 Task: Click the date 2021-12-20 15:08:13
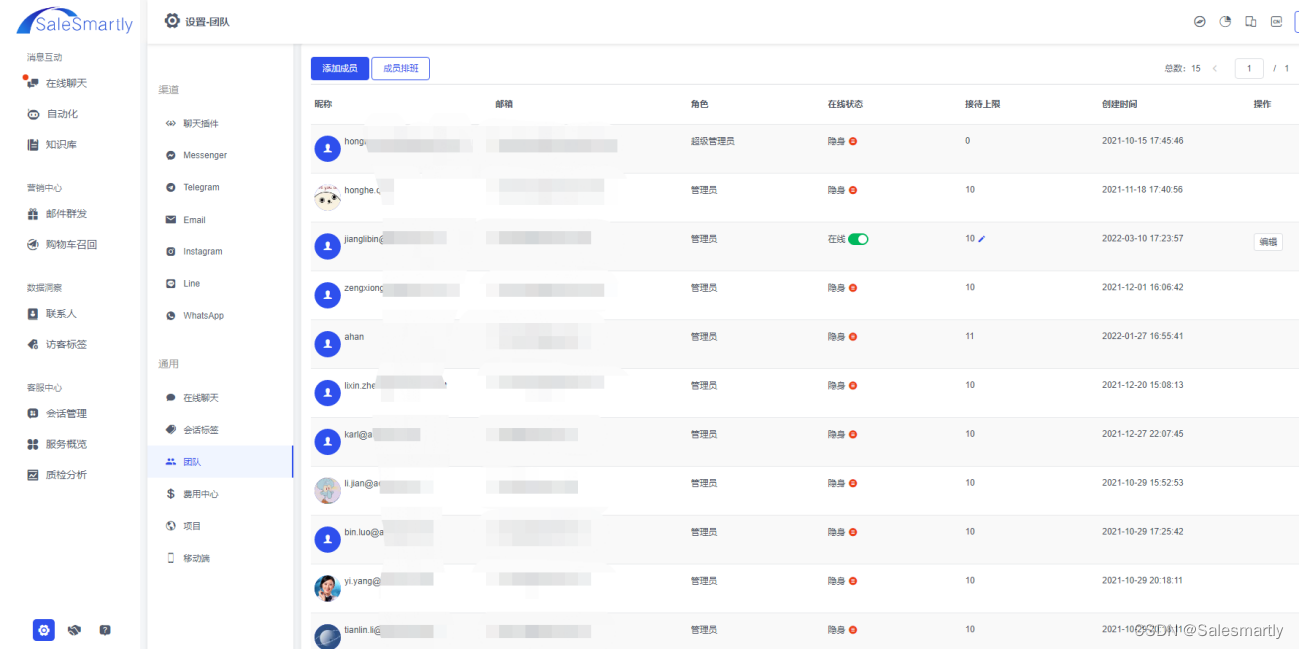pos(1142,385)
